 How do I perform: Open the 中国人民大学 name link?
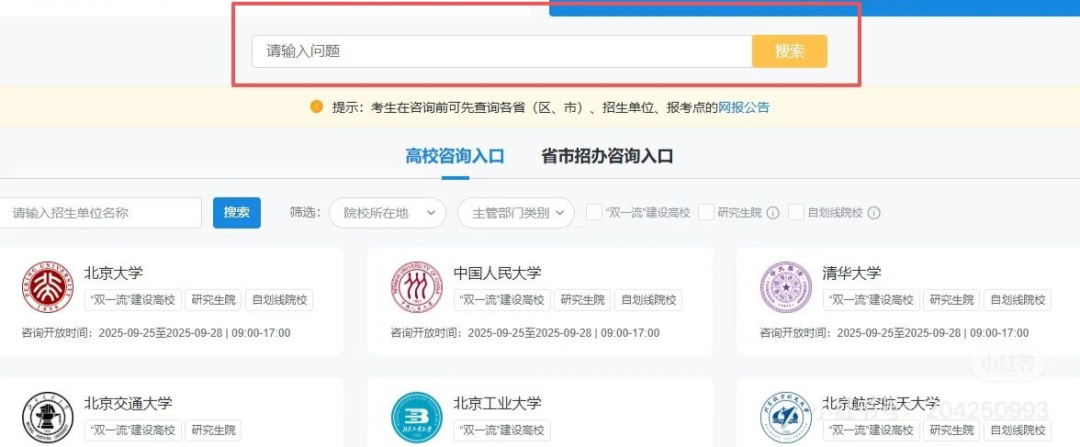497,273
